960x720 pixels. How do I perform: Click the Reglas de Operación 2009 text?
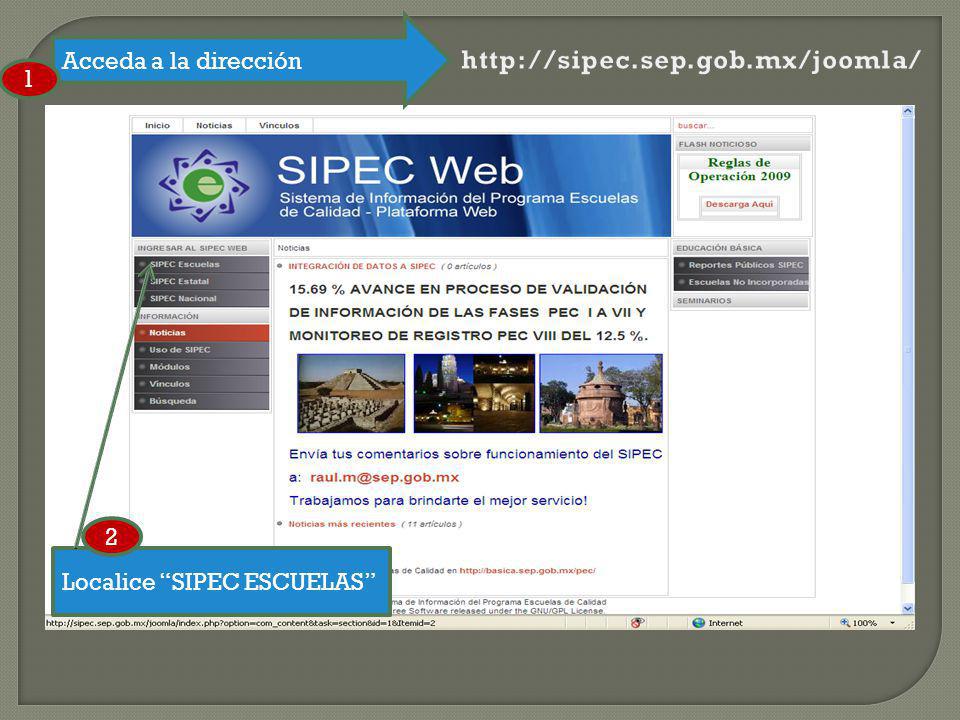[x=739, y=170]
